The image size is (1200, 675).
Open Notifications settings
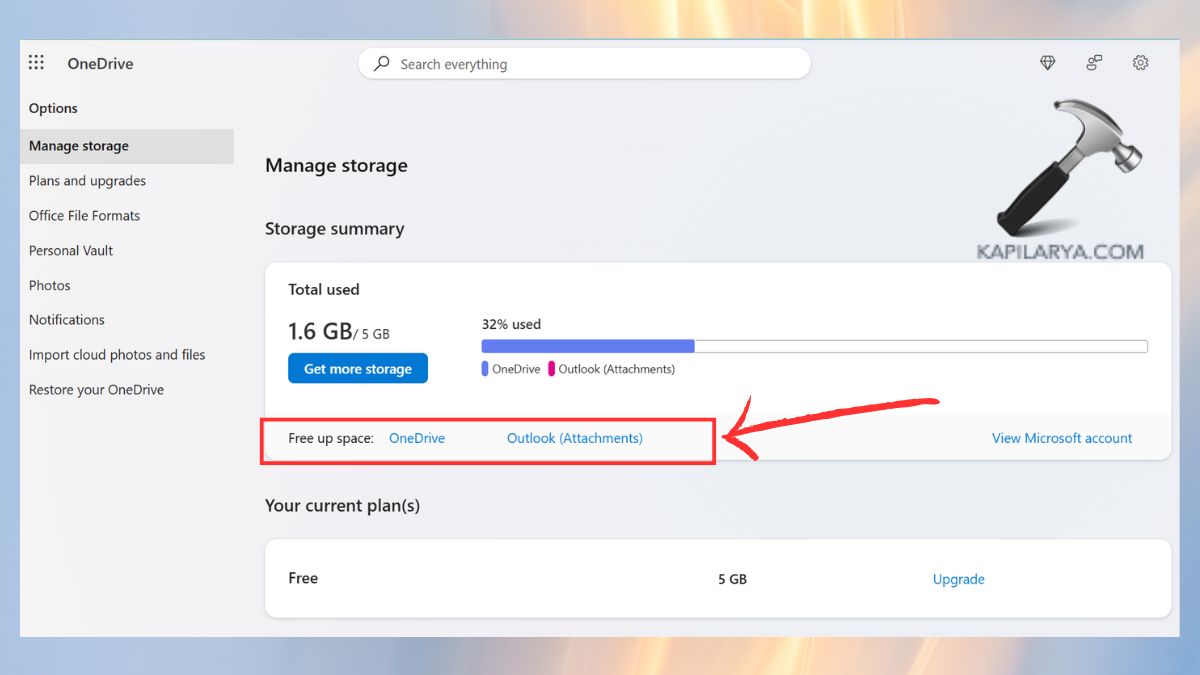pyautogui.click(x=66, y=319)
